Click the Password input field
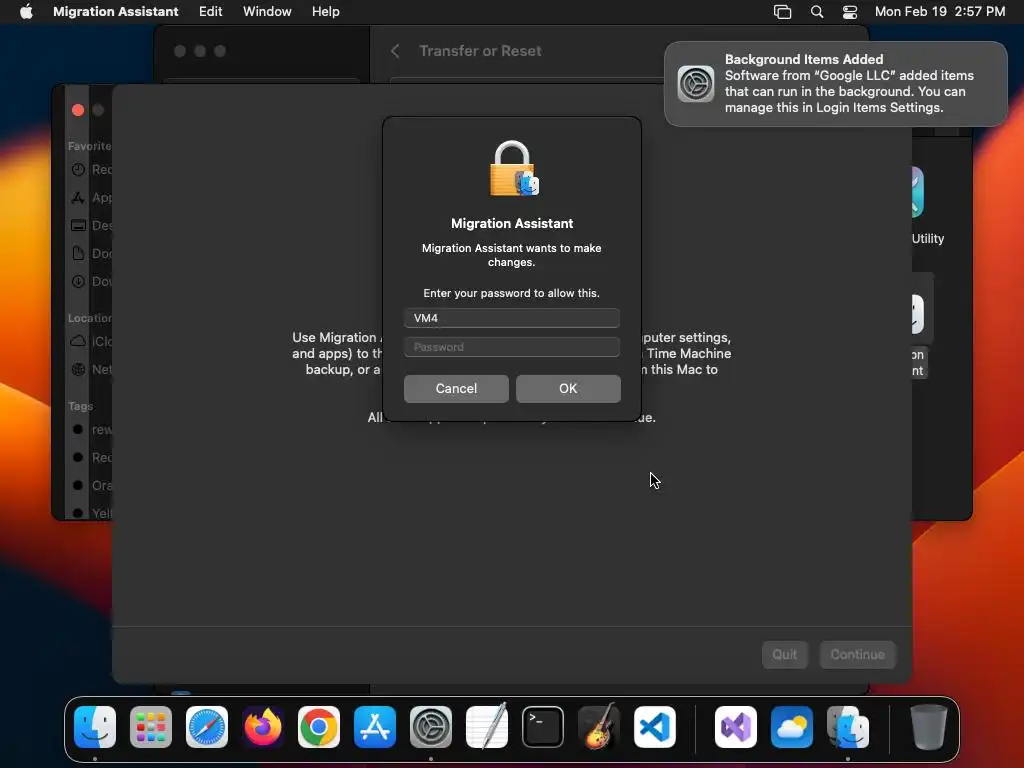This screenshot has height=768, width=1024. click(x=512, y=347)
